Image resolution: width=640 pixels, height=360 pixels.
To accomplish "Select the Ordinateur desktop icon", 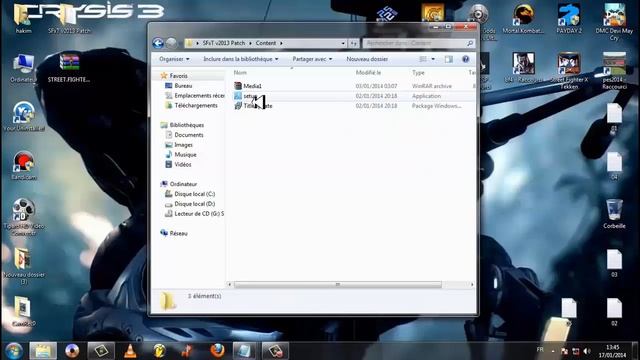I will point(23,68).
